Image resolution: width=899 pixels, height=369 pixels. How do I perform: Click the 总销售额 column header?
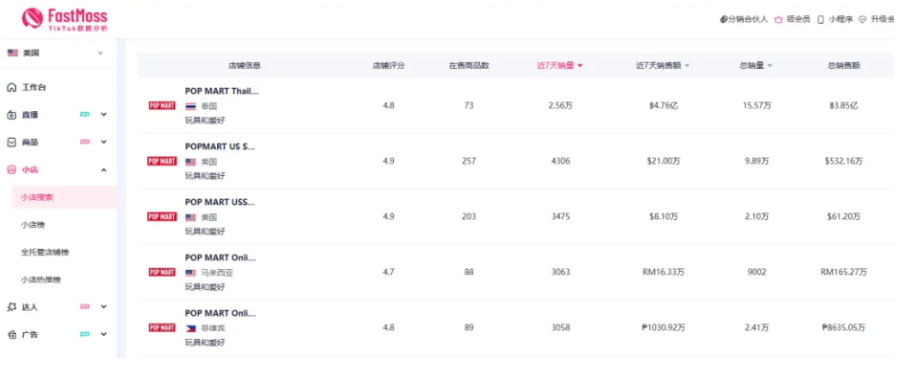844,65
